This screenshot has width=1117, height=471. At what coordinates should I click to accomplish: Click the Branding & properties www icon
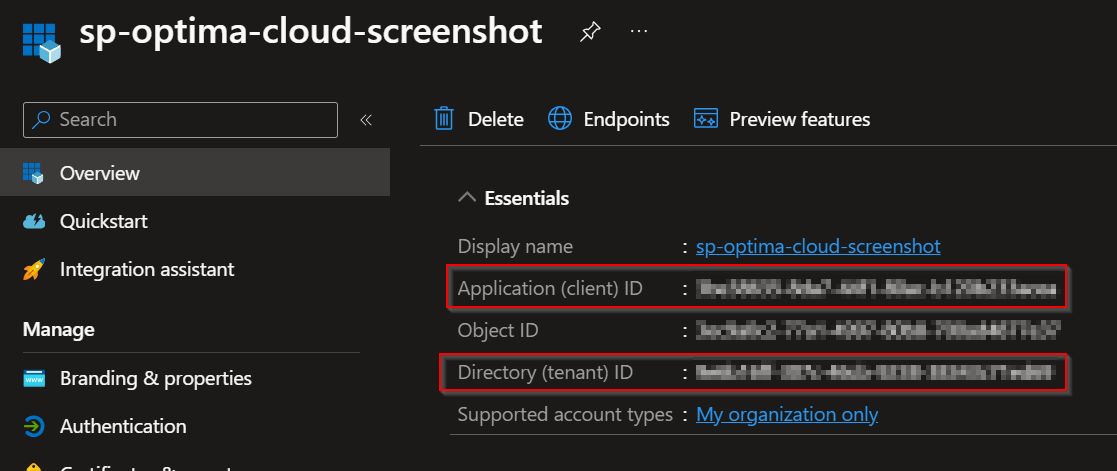33,378
